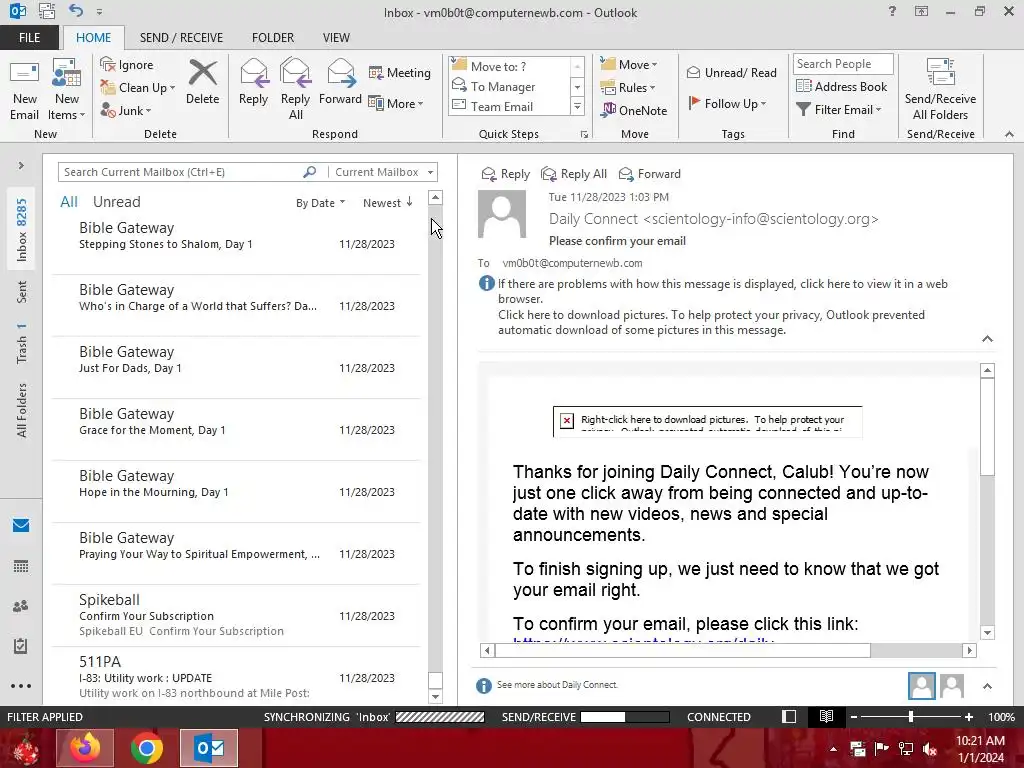Toggle Newest sort order
Viewport: 1024px width, 768px height.
tap(388, 203)
